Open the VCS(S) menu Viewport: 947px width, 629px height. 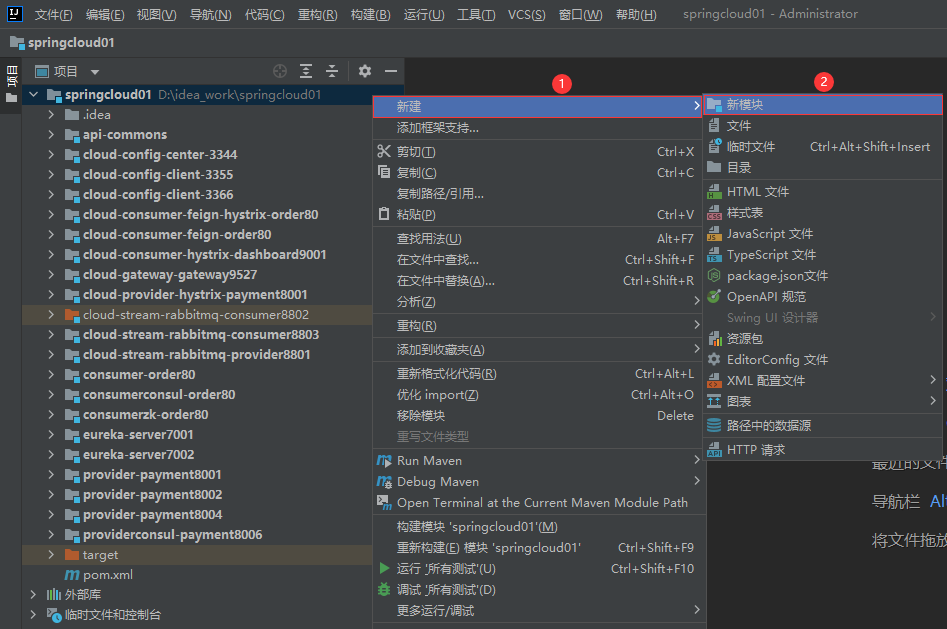tap(526, 15)
